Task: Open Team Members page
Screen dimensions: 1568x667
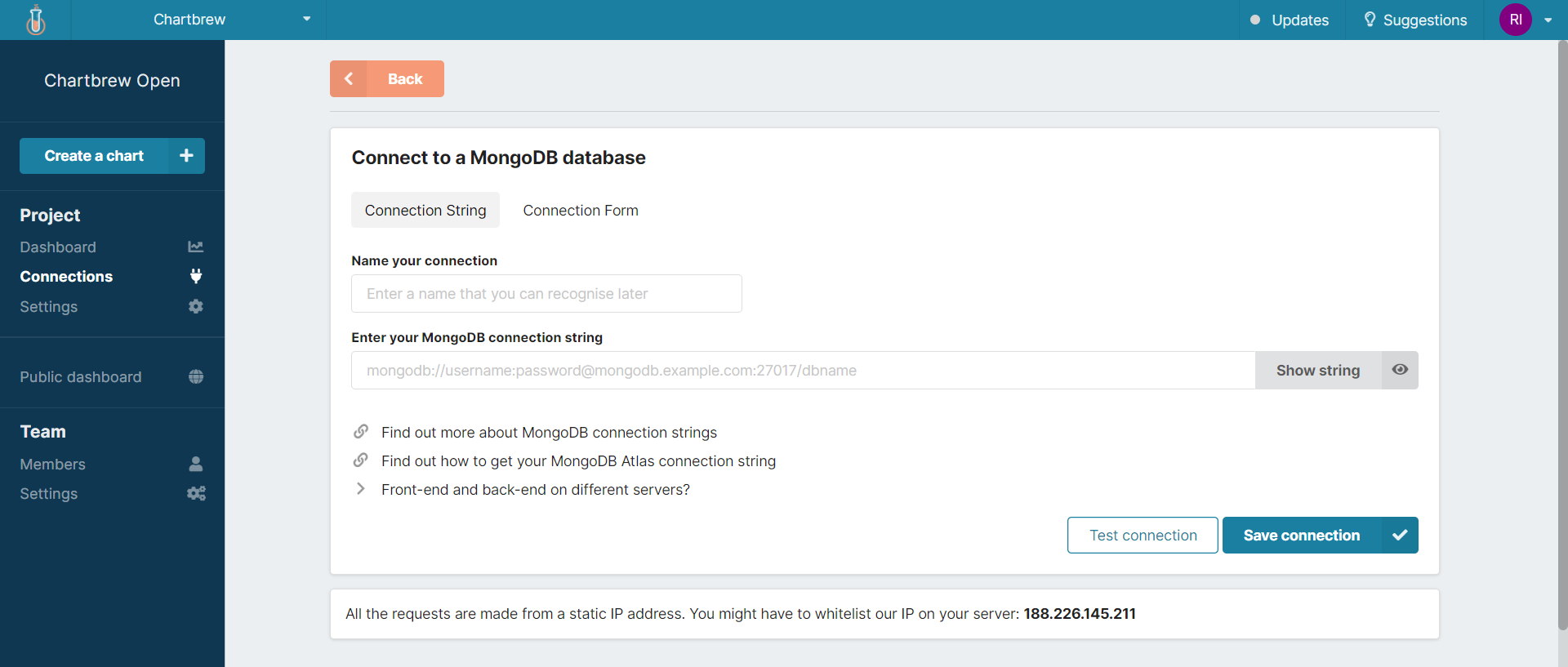Action: coord(52,464)
